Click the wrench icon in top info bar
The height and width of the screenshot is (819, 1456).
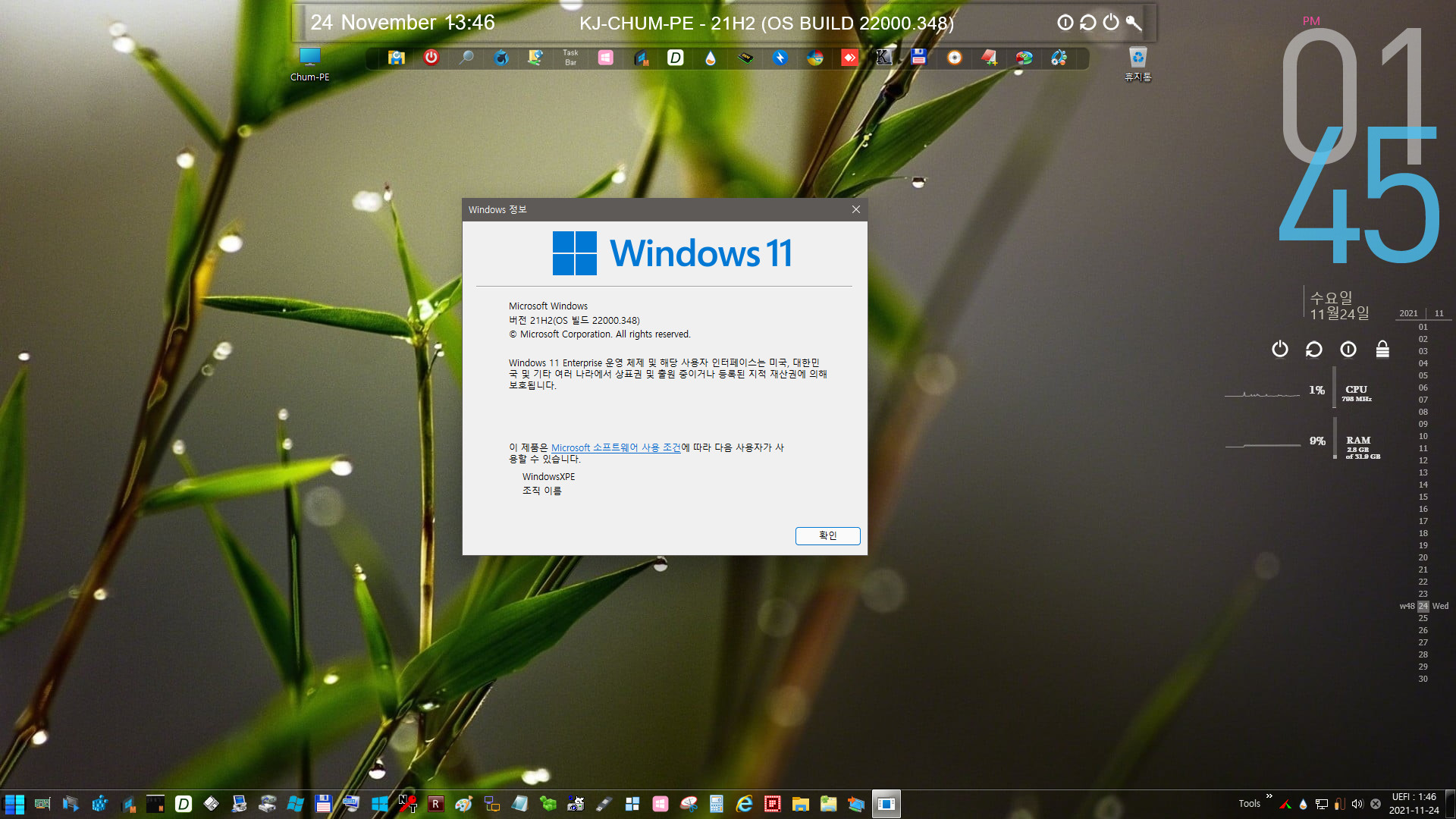1134,23
